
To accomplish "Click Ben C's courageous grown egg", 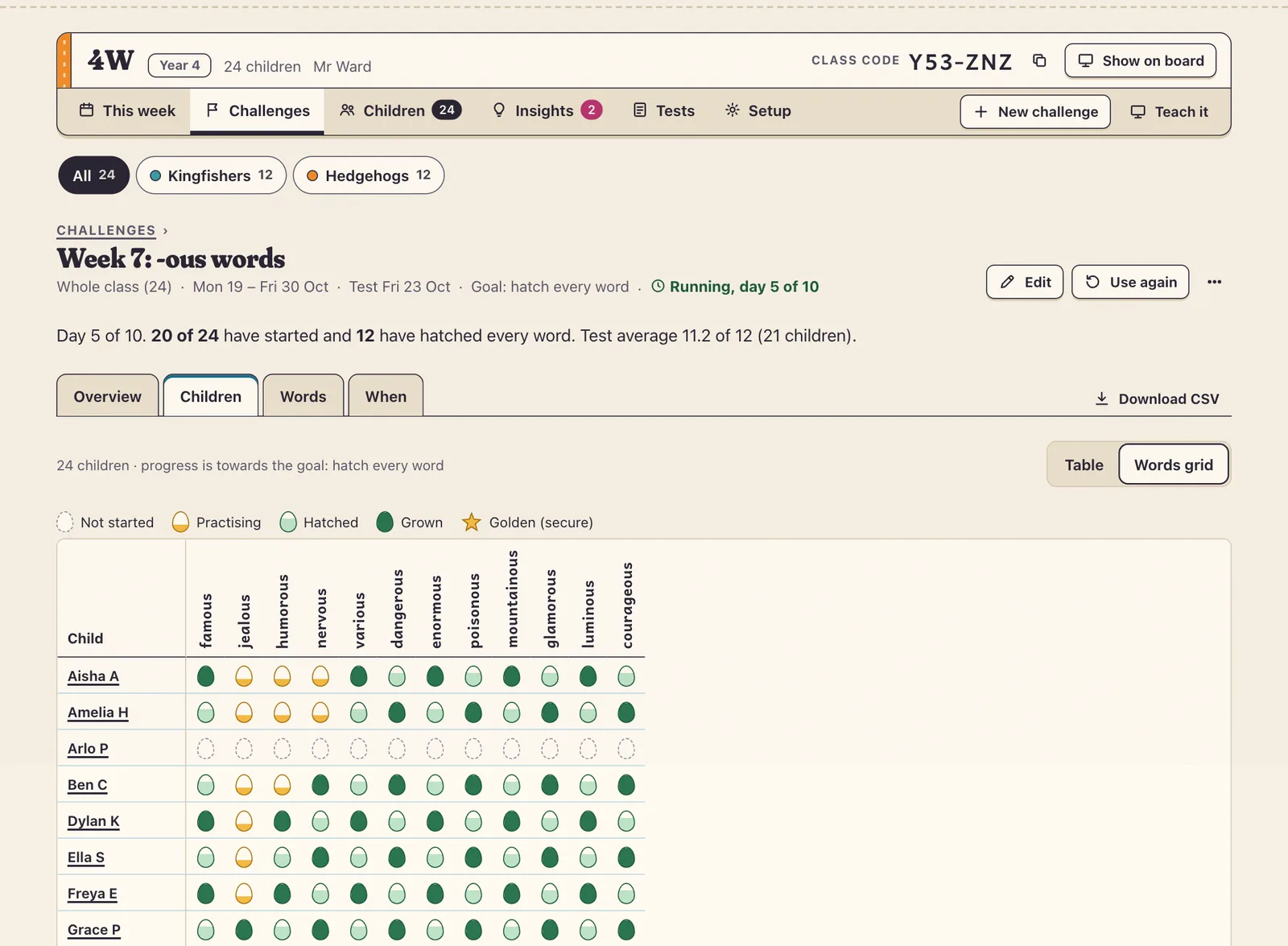I will [626, 785].
